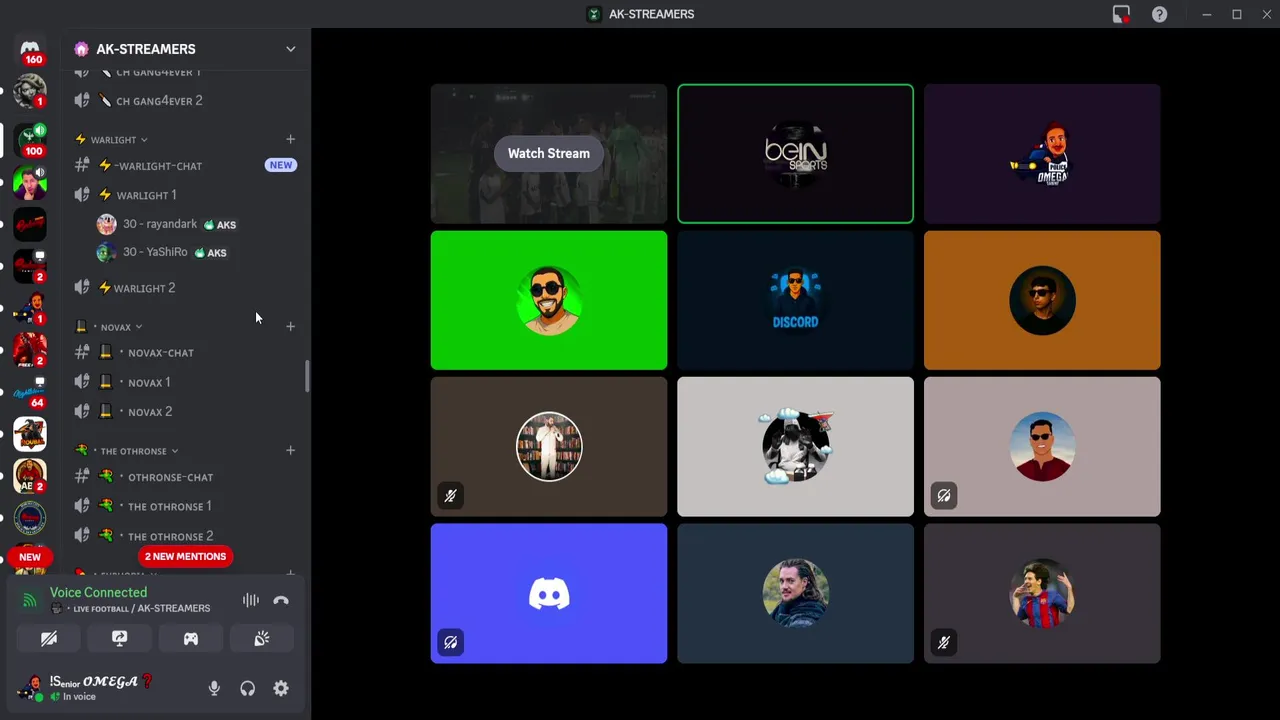Open the active server with badge 100
This screenshot has width=1280, height=720.
point(30,140)
